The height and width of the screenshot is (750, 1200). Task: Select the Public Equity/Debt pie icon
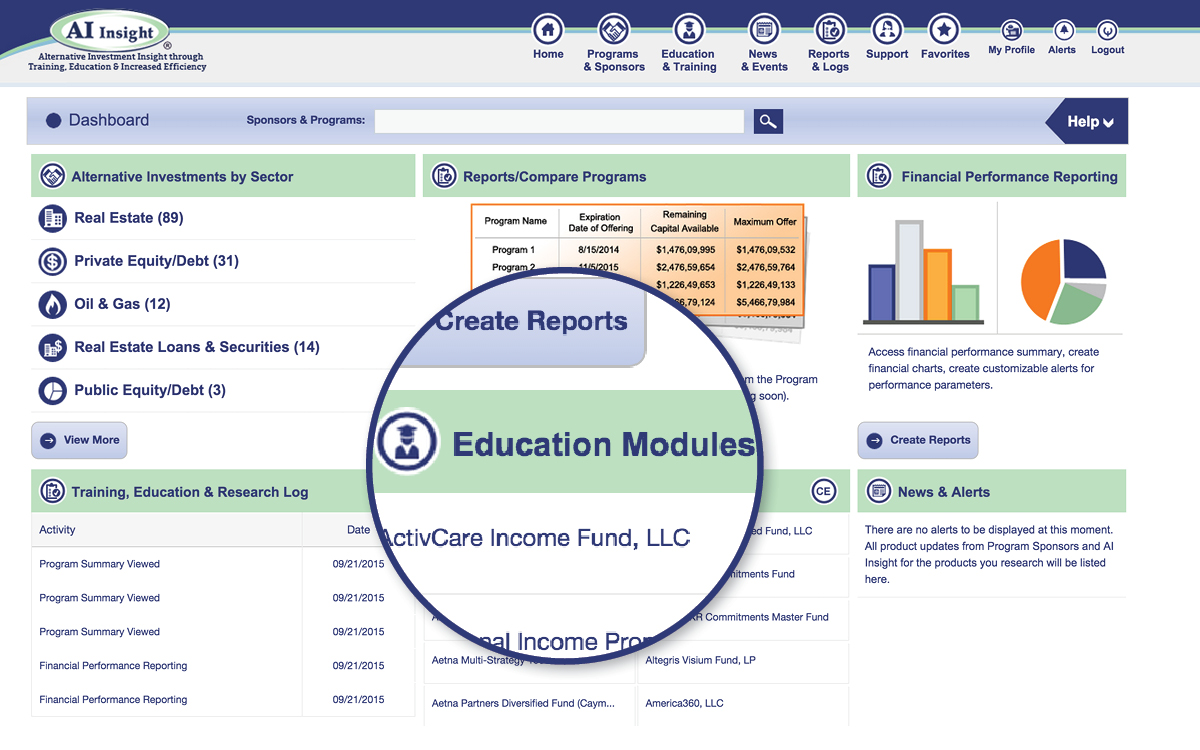point(52,390)
